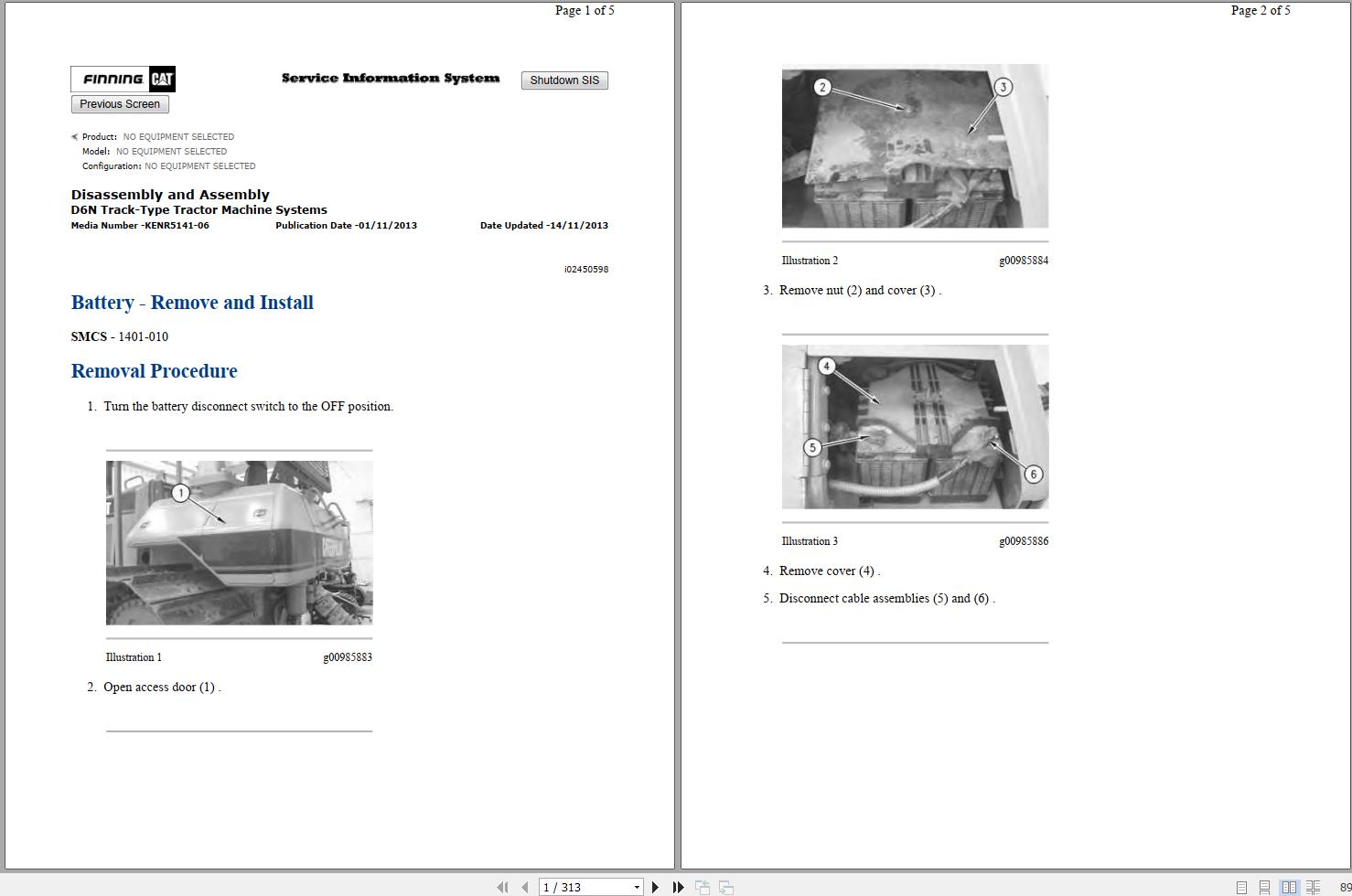Click Date Updated -14/11/2013

[544, 226]
